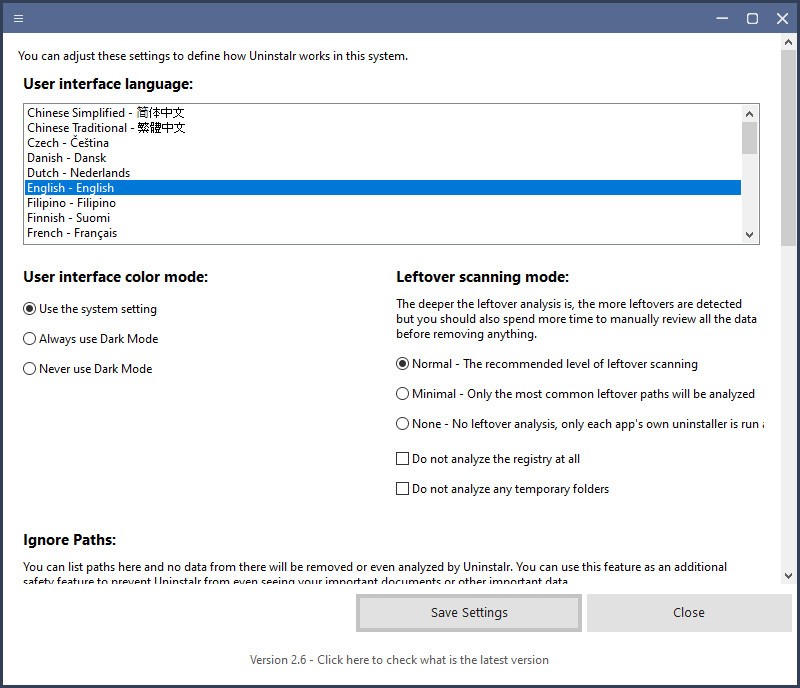Click language list scroll up arrow
The image size is (800, 688).
749,114
